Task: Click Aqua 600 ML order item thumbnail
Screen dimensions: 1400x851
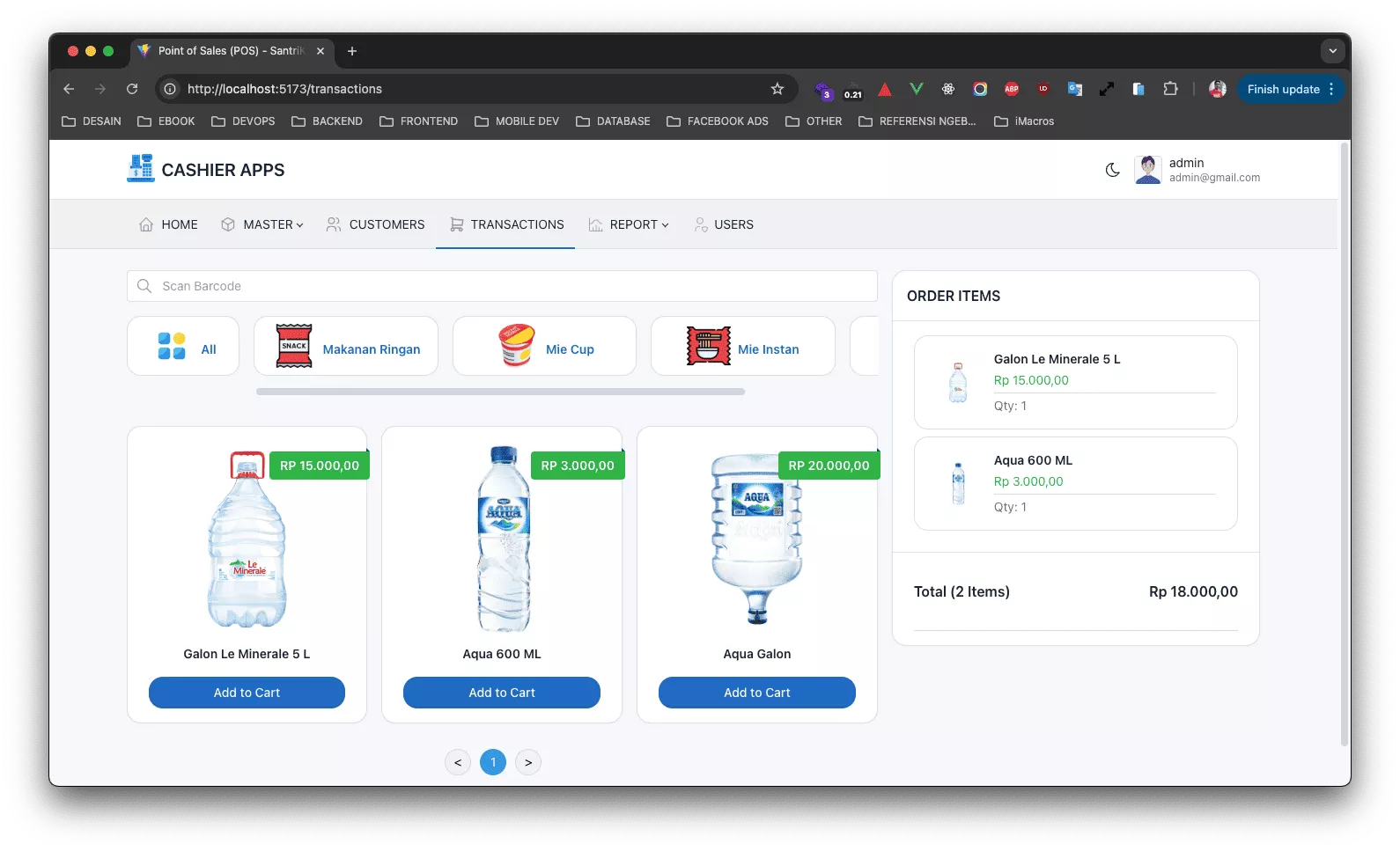Action: click(x=958, y=483)
